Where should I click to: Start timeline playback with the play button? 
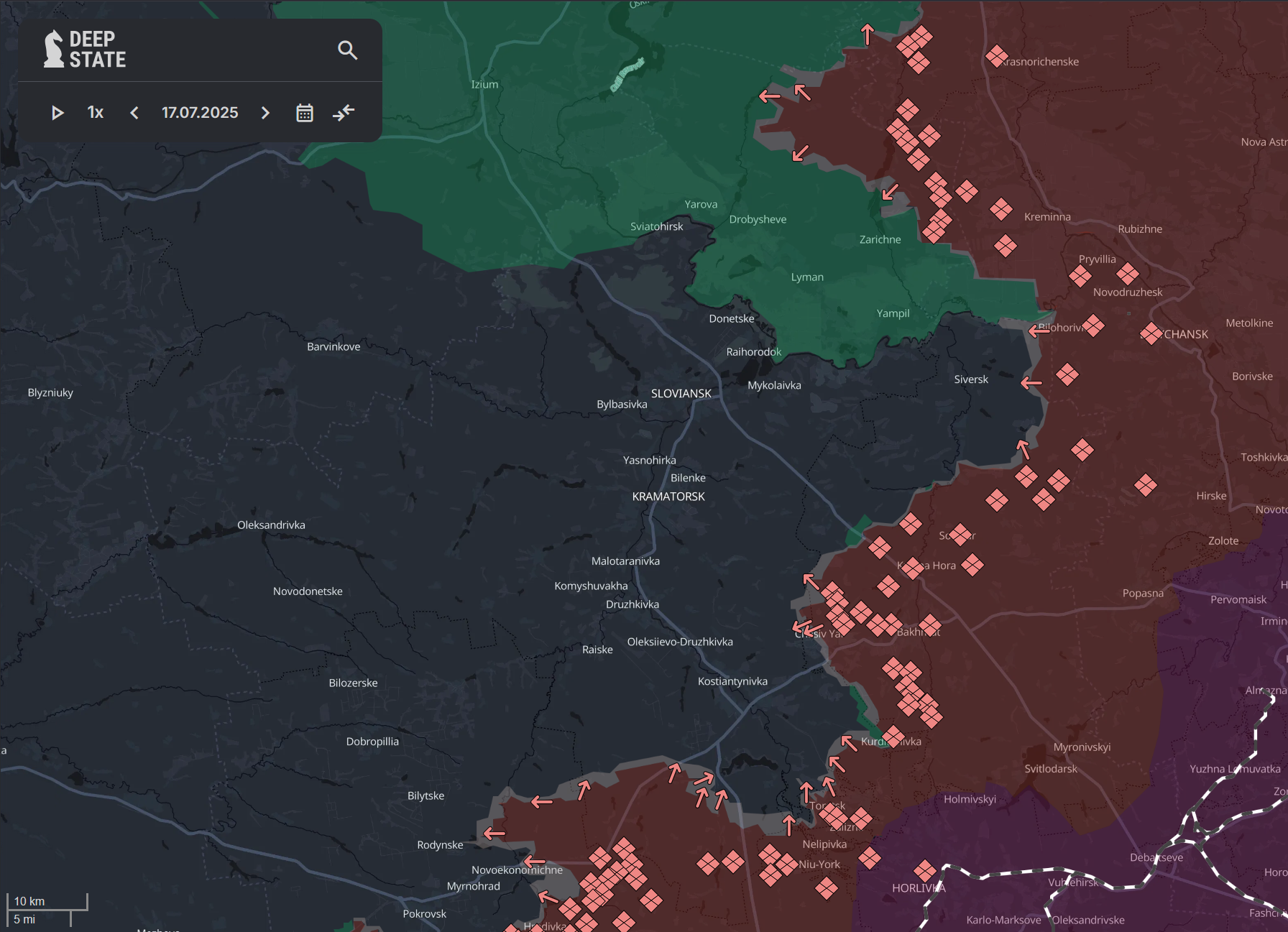click(58, 113)
